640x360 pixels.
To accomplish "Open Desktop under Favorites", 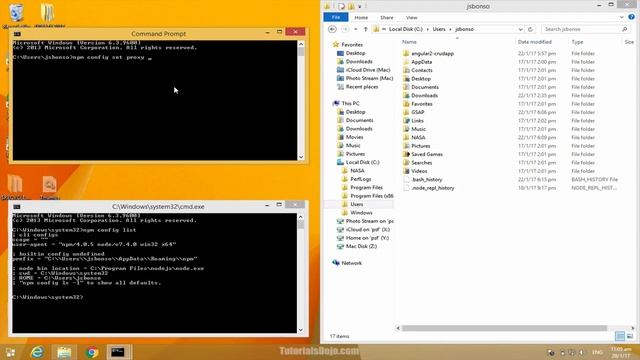I will 355,53.
